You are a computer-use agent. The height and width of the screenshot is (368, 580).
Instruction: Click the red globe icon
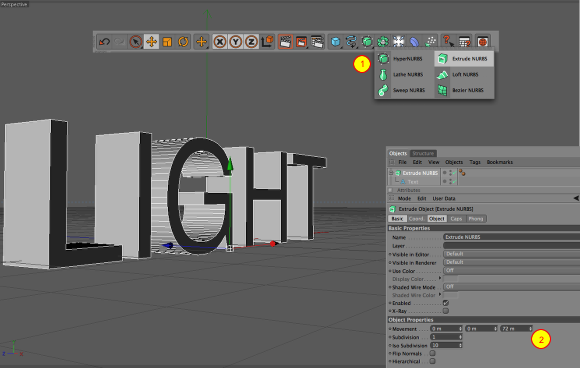[x=482, y=42]
